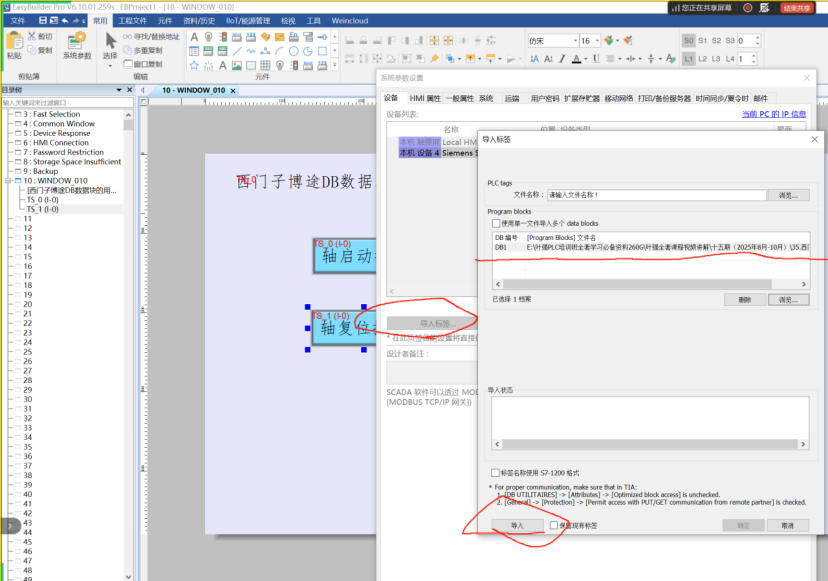Image resolution: width=828 pixels, height=581 pixels.
Task: Open the font color dropdown arrow
Action: tap(586, 59)
